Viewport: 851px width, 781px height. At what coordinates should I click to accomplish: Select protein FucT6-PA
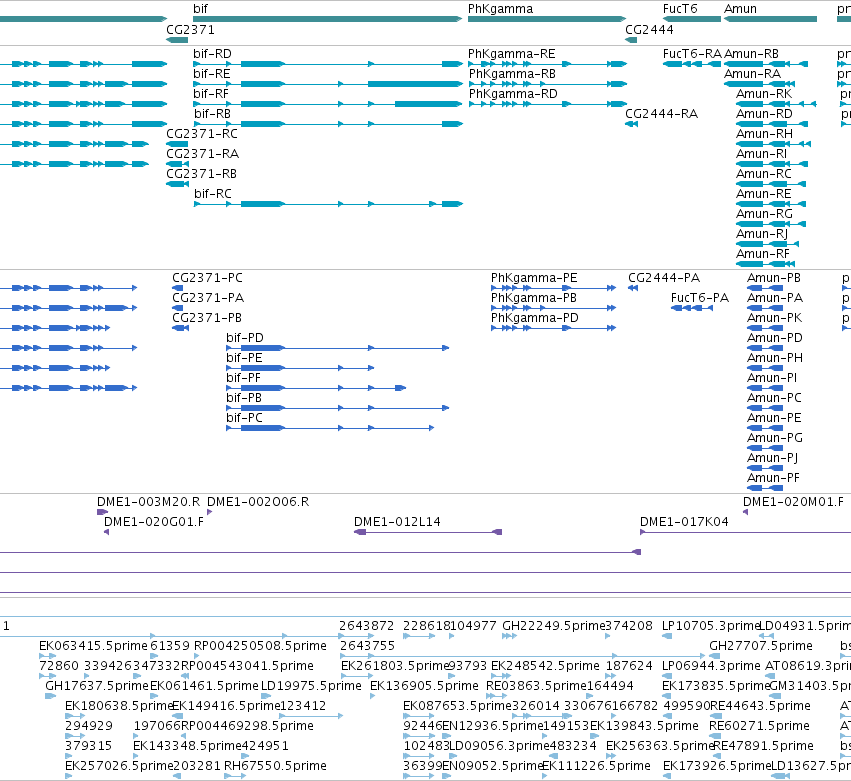[700, 298]
